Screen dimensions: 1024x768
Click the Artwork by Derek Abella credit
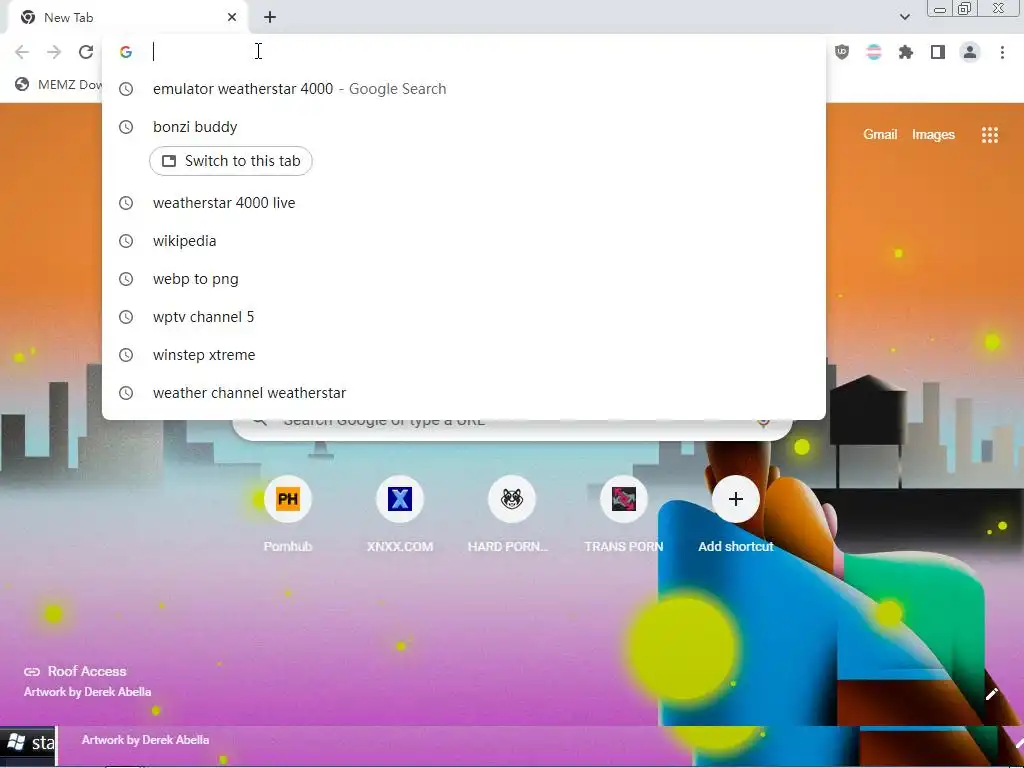click(x=88, y=692)
